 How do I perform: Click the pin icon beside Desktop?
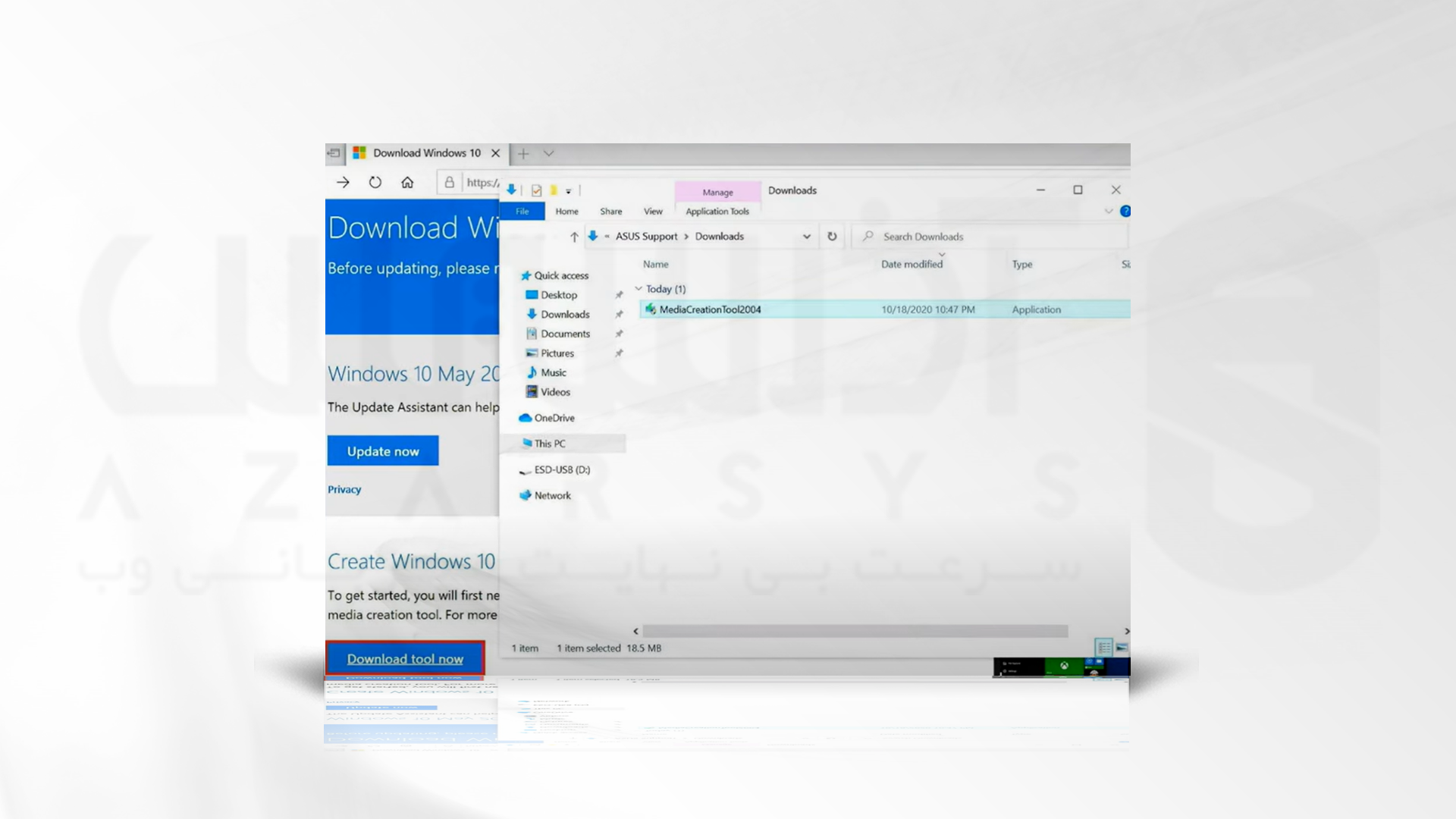click(619, 295)
